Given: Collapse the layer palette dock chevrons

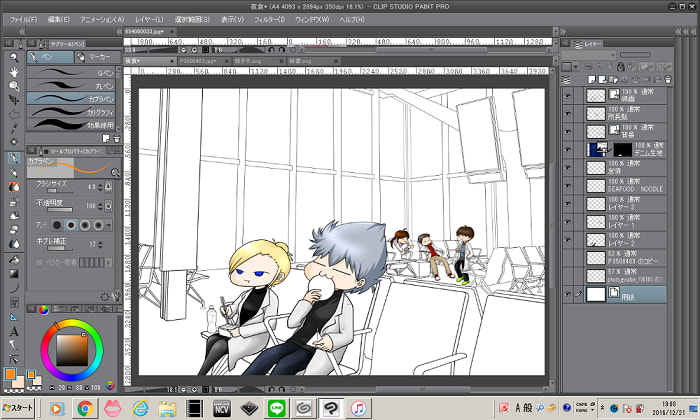Looking at the screenshot, I should click(563, 31).
